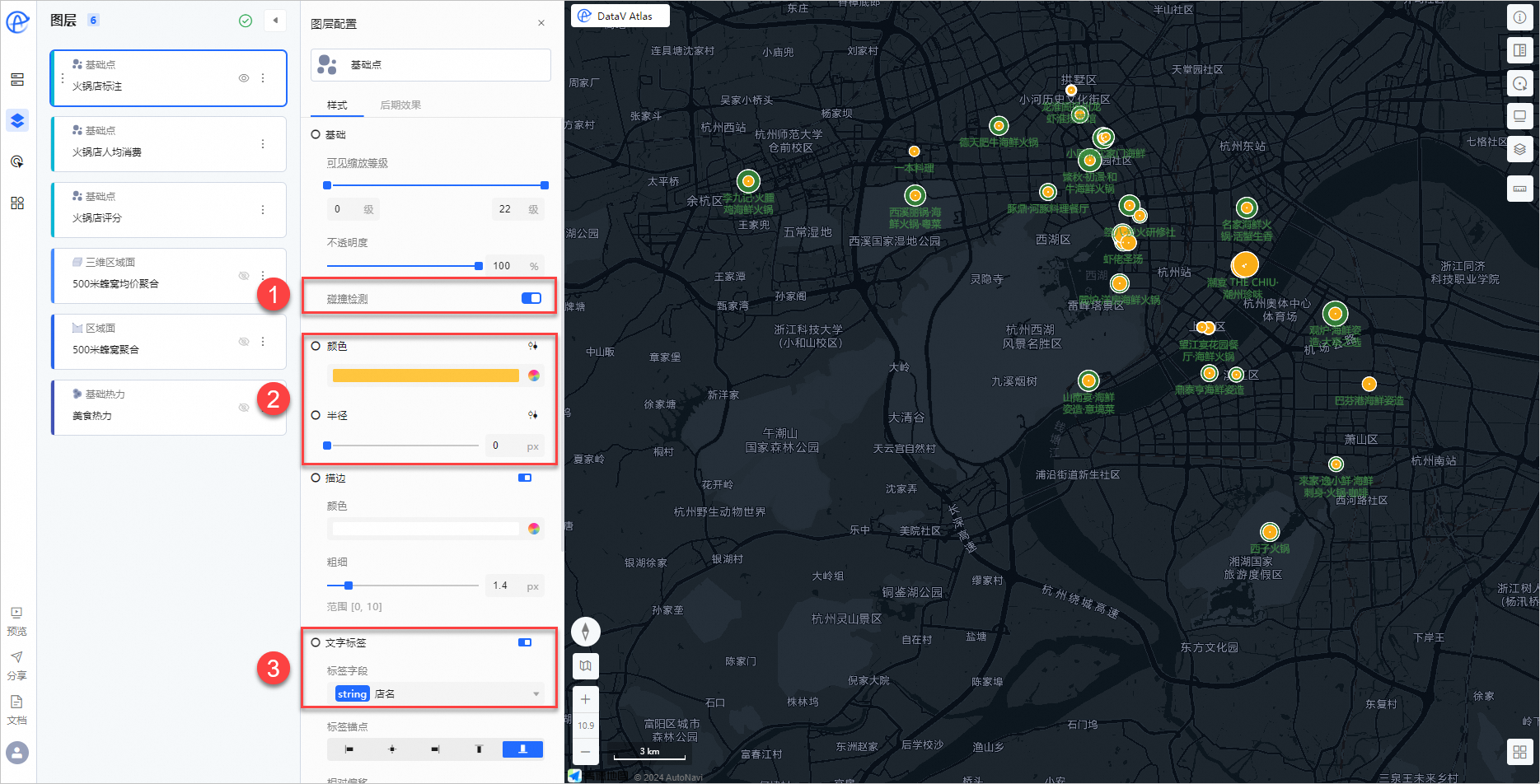Select the 火锅店人均消费 layer card

pos(168,144)
